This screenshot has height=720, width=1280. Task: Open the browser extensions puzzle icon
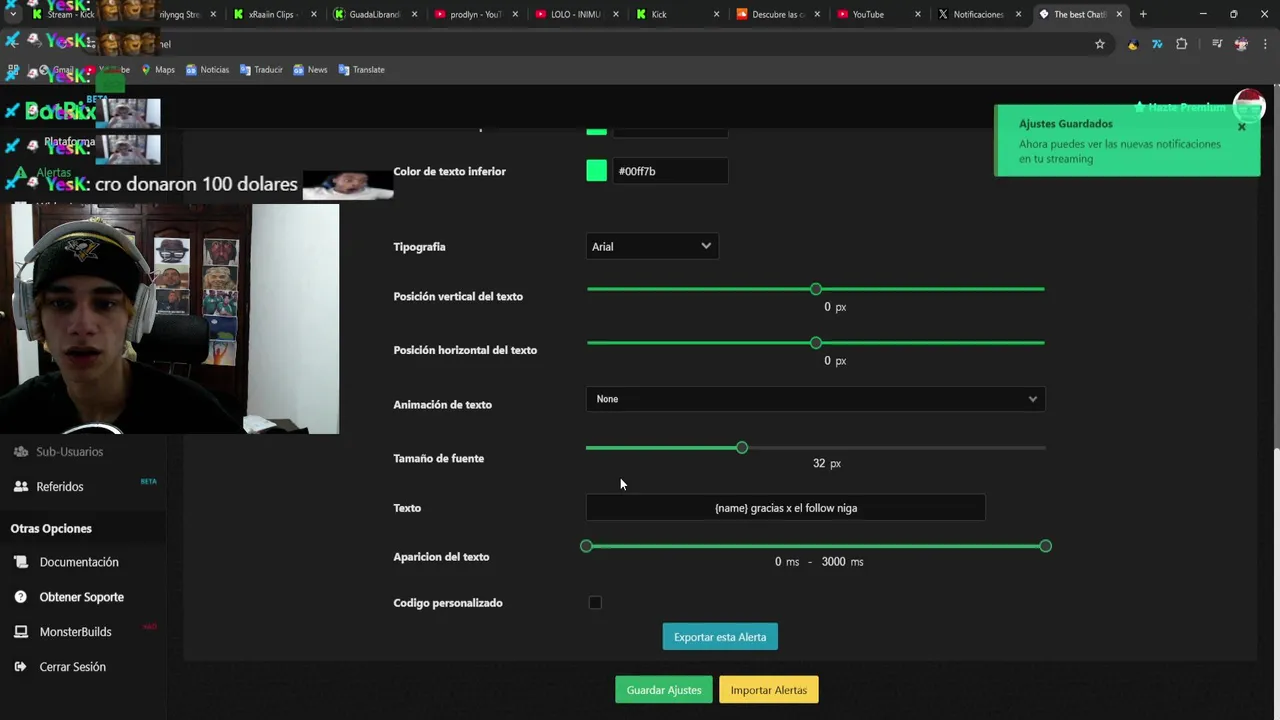coord(1182,44)
